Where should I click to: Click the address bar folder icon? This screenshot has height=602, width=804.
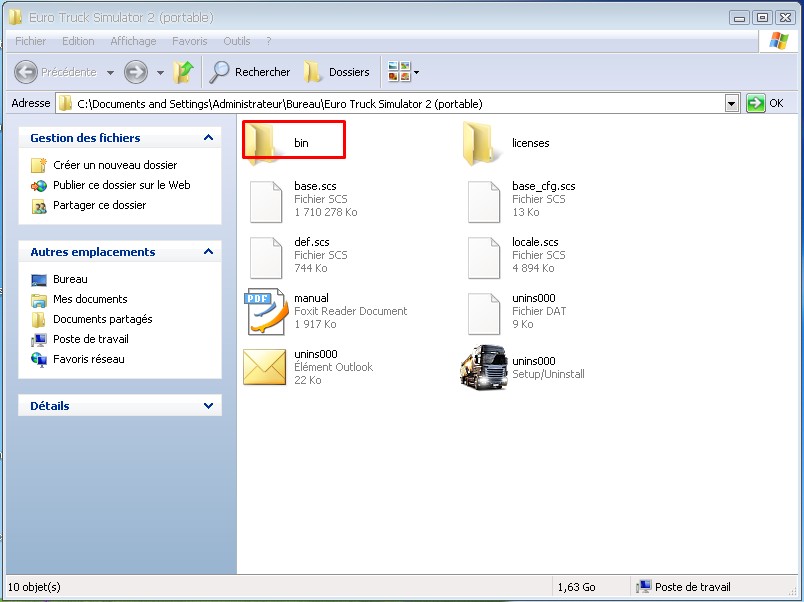[x=65, y=104]
